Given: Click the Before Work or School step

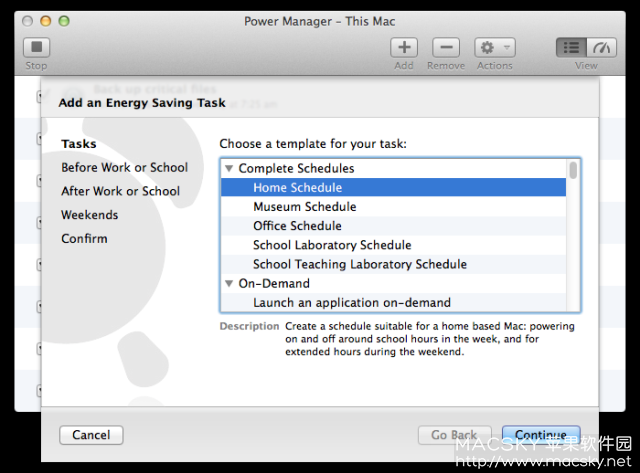Looking at the screenshot, I should [x=124, y=167].
